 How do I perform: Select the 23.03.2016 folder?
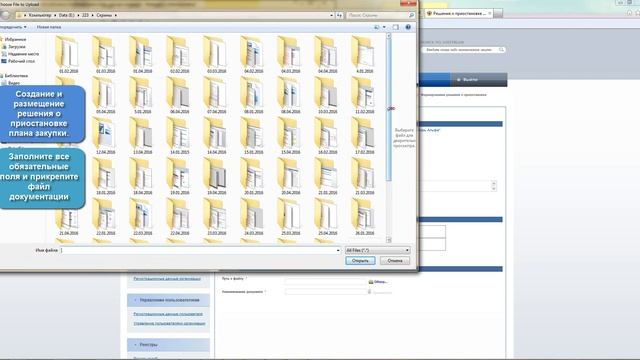tap(216, 217)
